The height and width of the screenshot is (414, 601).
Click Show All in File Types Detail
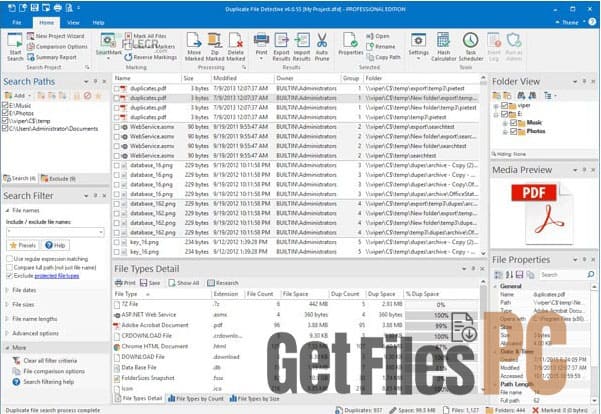tap(184, 283)
